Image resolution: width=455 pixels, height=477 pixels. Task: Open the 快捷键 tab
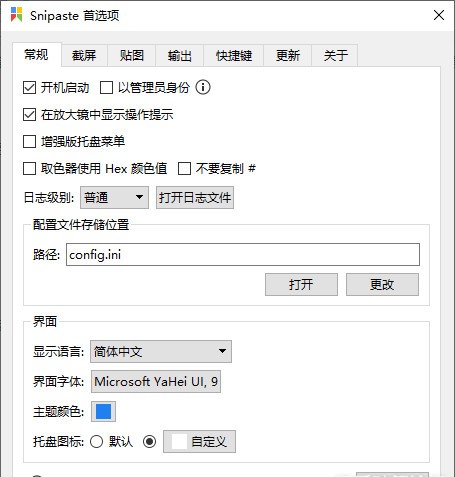pyautogui.click(x=234, y=55)
